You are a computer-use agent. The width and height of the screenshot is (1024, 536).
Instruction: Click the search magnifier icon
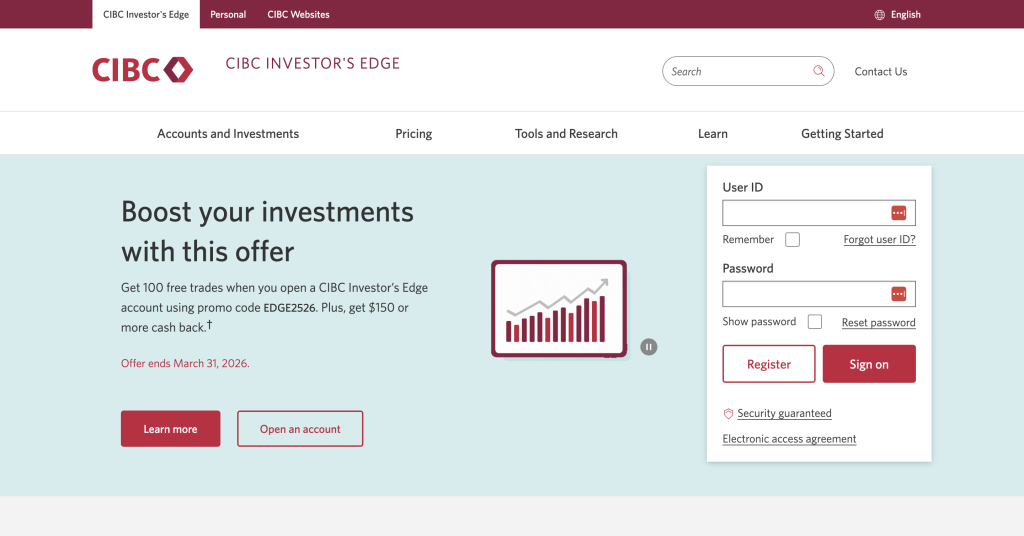click(x=818, y=71)
